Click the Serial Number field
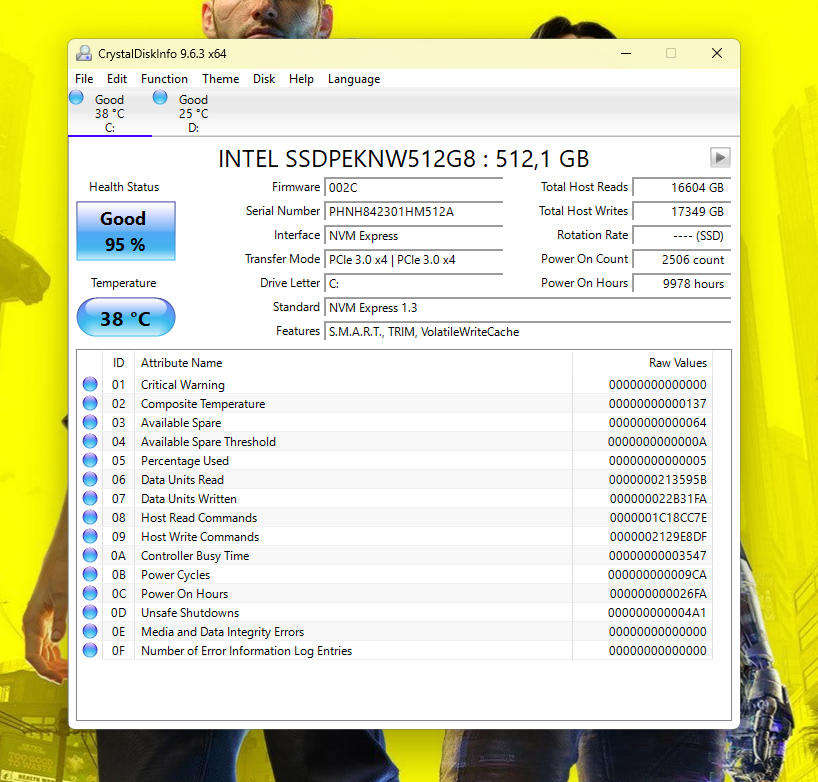Viewport: 818px width, 782px height. click(x=414, y=211)
